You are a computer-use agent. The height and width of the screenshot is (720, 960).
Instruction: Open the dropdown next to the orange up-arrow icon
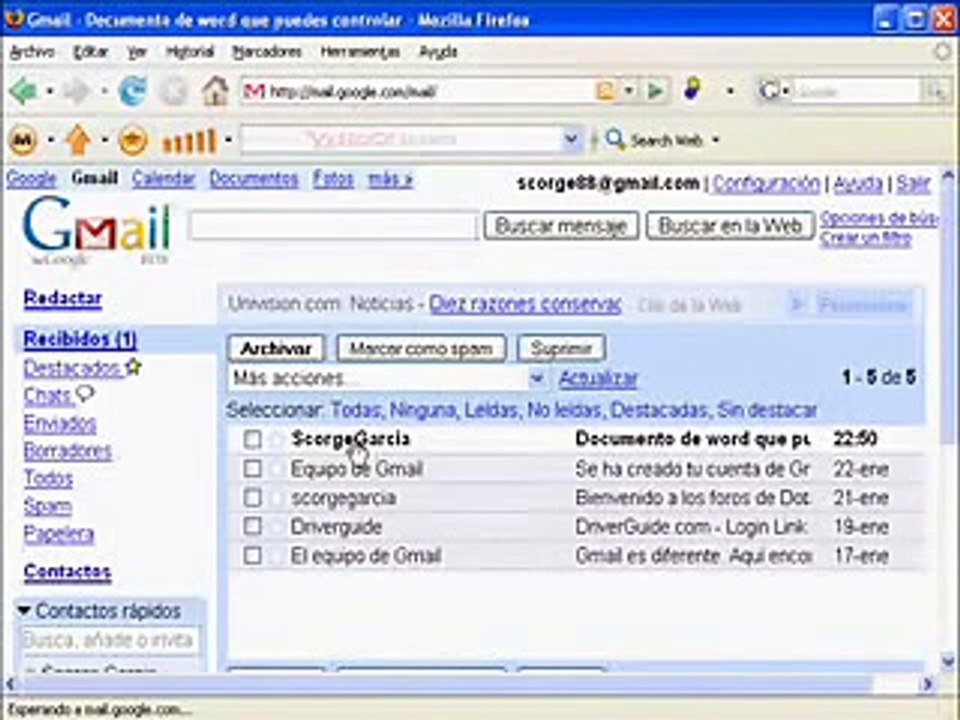coord(104,140)
